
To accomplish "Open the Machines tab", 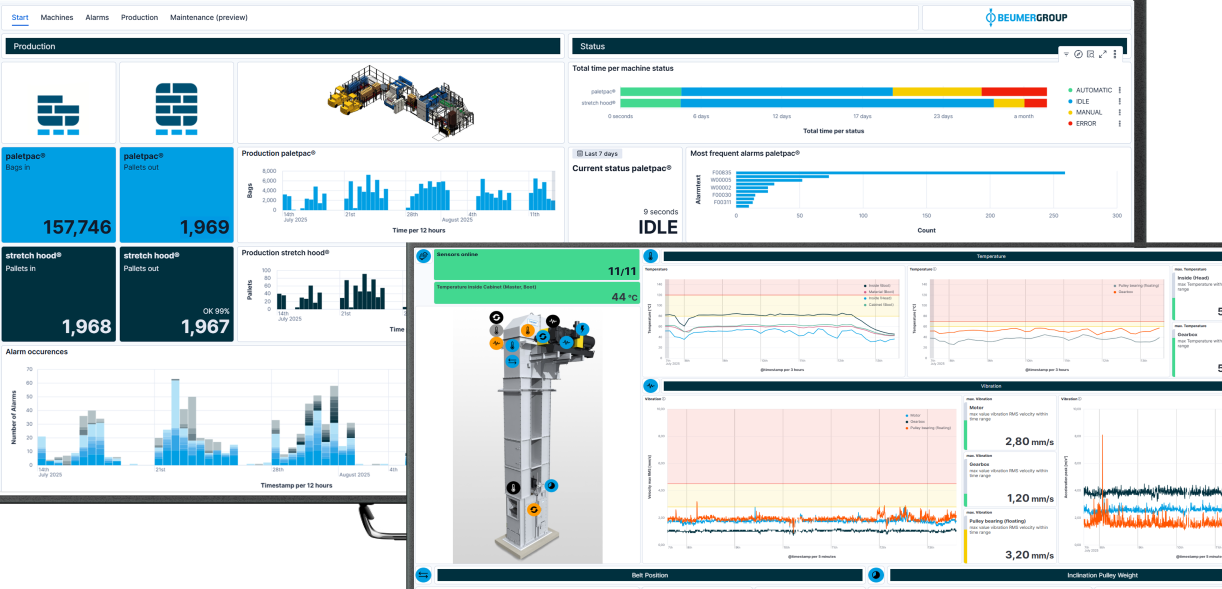I will (57, 18).
